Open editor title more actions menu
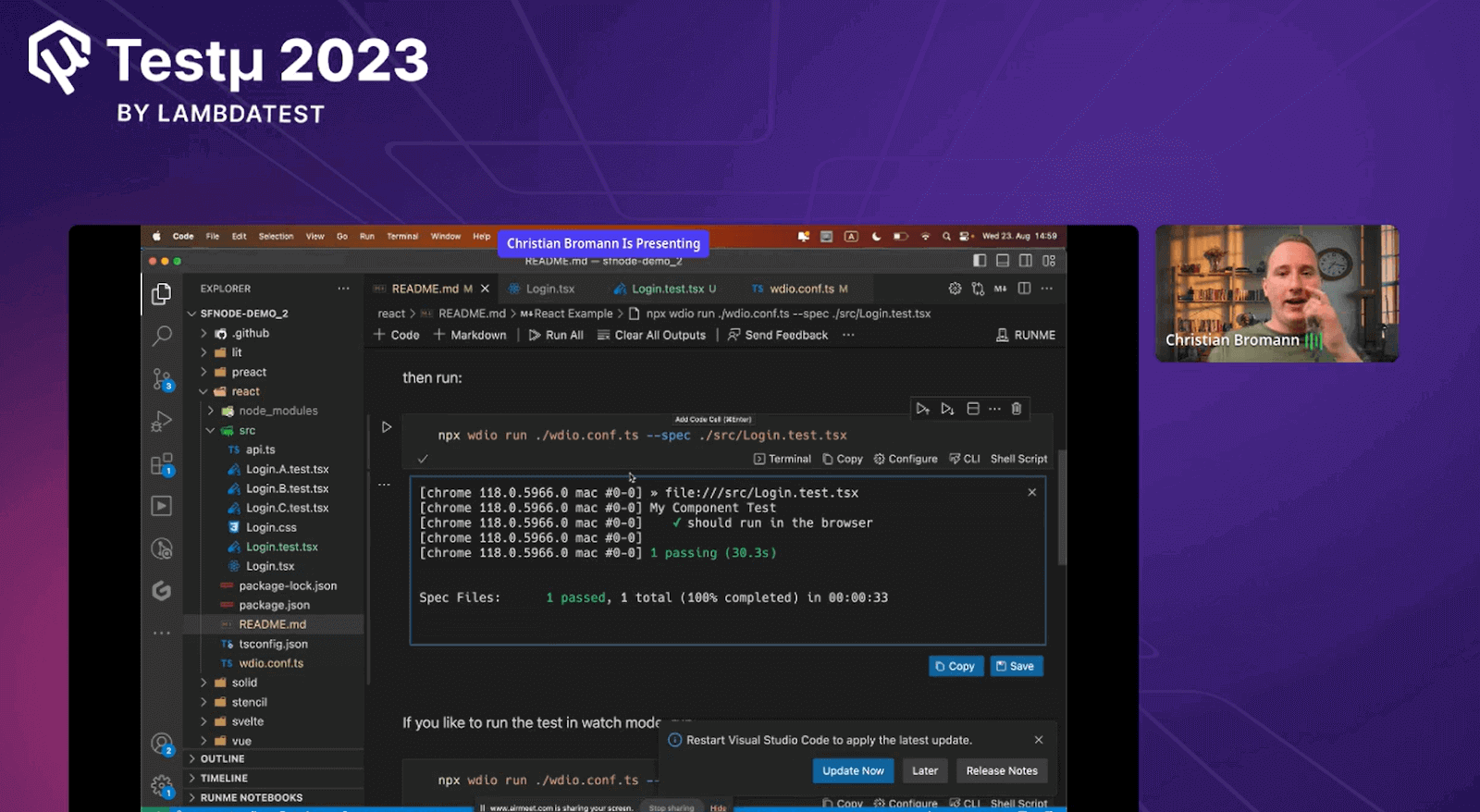This screenshot has height=812, width=1480. (1046, 289)
